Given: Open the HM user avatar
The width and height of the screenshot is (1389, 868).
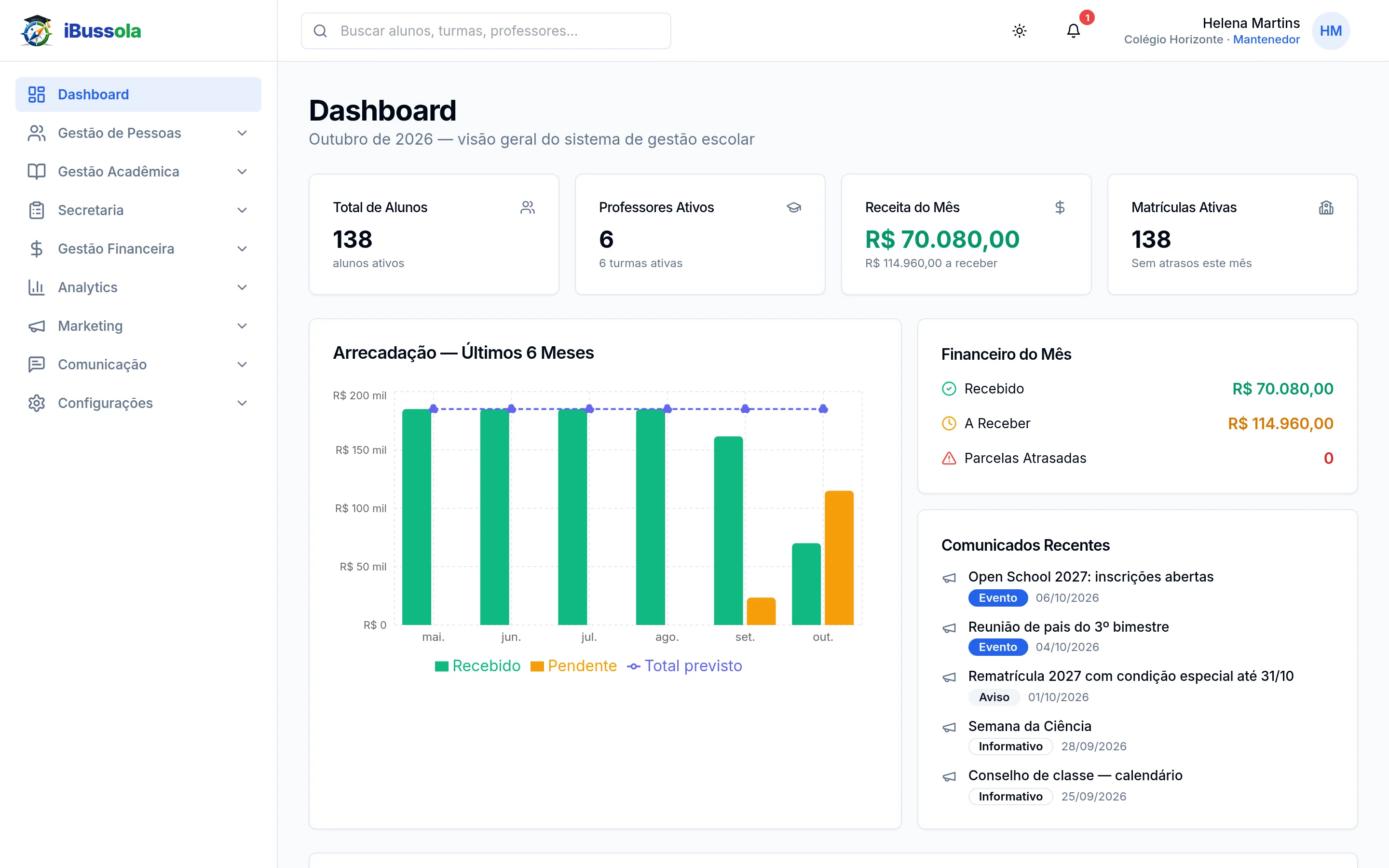Looking at the screenshot, I should 1331,31.
